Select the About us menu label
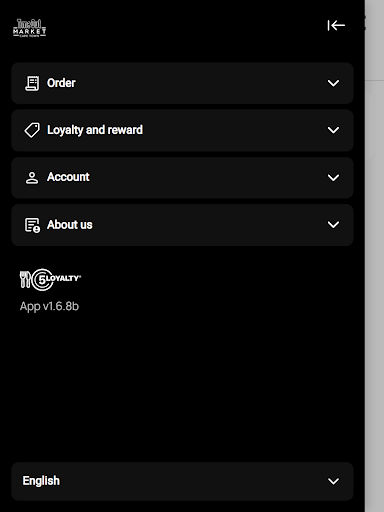Image resolution: width=384 pixels, height=512 pixels. (70, 225)
